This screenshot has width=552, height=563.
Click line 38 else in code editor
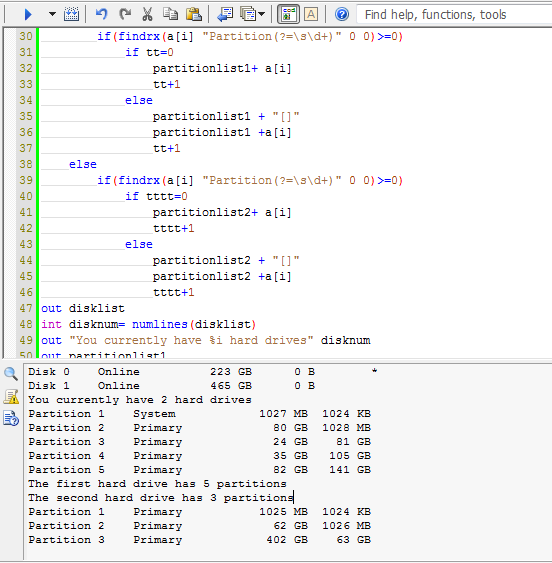point(83,164)
